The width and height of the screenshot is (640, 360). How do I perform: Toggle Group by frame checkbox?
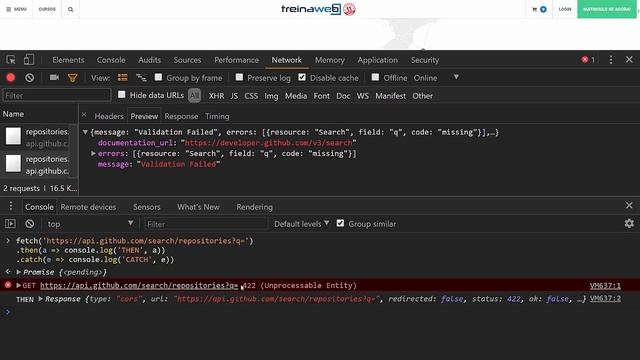(158, 77)
